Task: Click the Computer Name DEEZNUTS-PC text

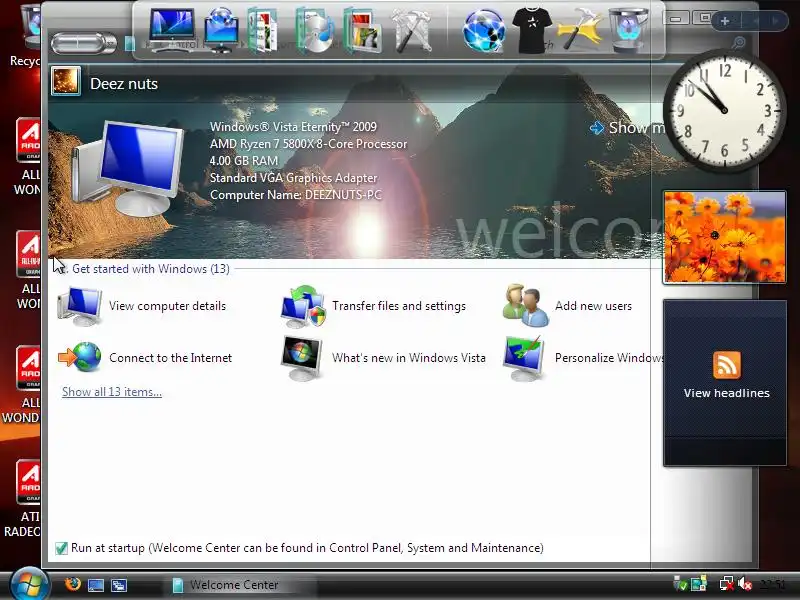Action: coord(296,195)
